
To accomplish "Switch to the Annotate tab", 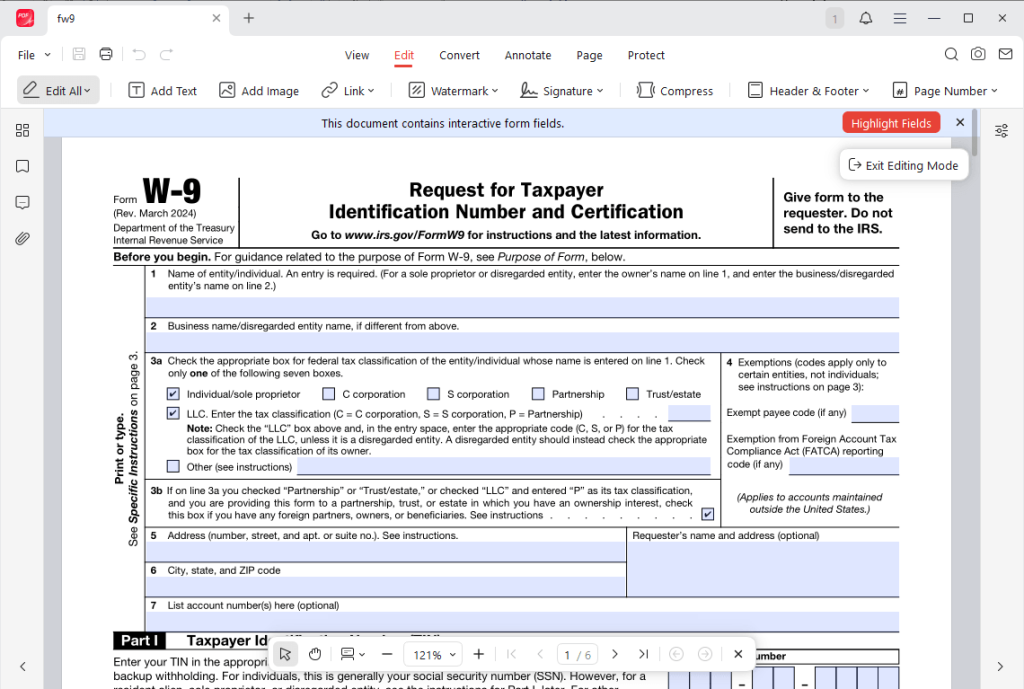I will coord(528,56).
